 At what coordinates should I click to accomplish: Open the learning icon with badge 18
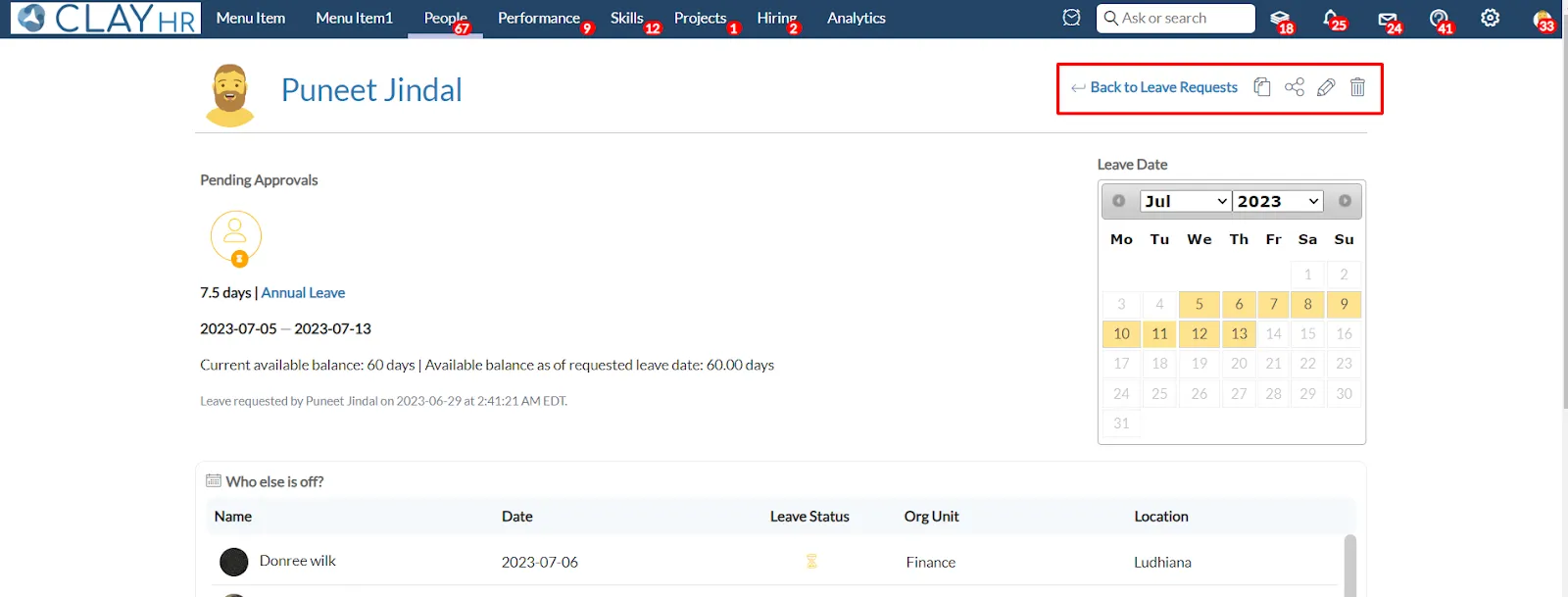(1280, 19)
